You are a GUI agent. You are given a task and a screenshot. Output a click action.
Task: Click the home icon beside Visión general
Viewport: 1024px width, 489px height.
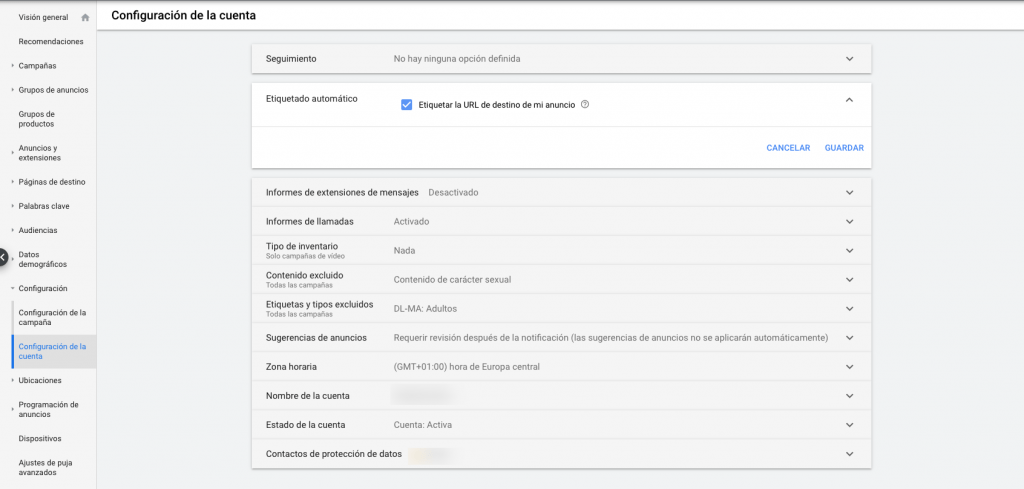(85, 18)
